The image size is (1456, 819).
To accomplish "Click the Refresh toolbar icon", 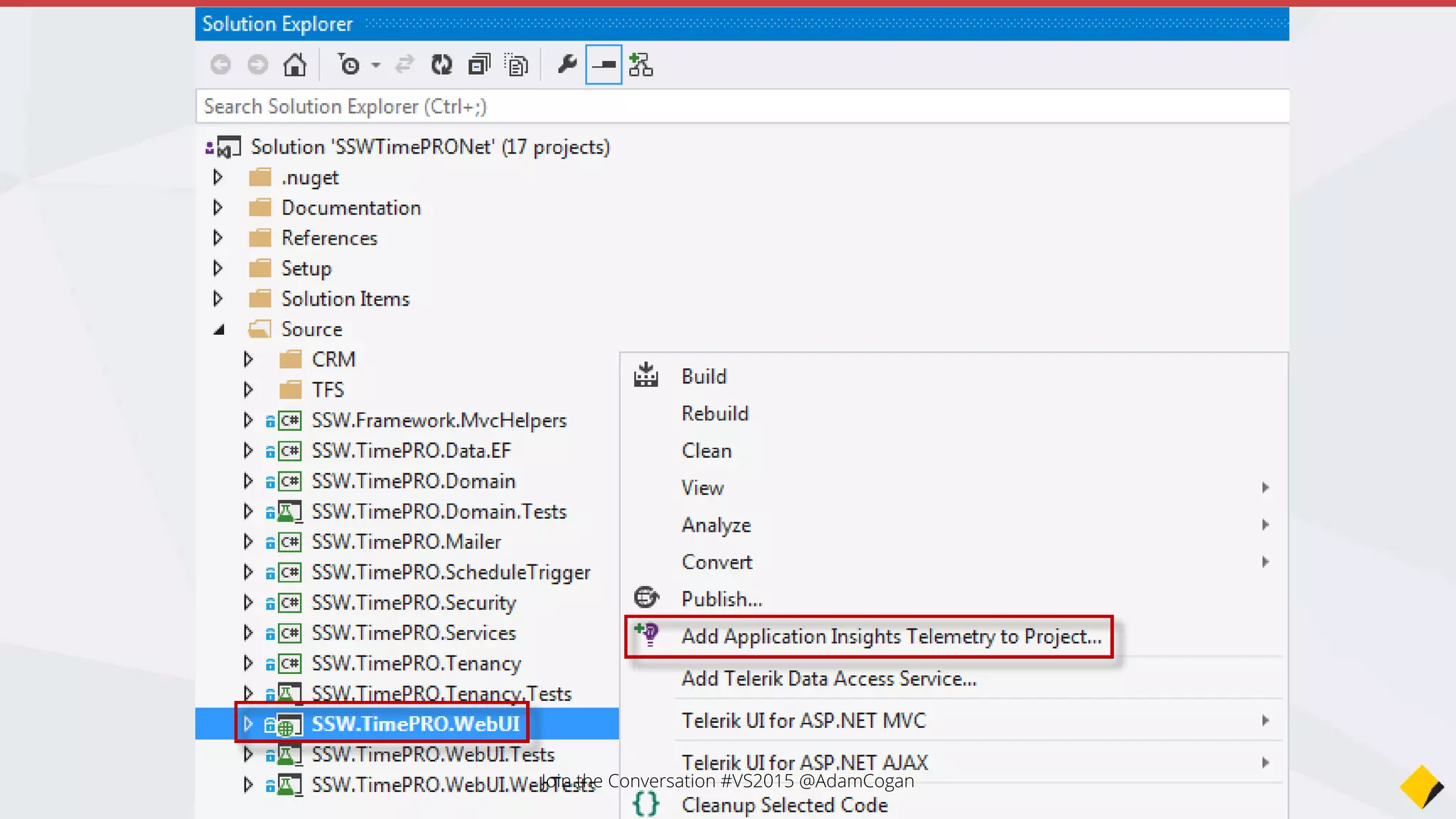I will (441, 65).
